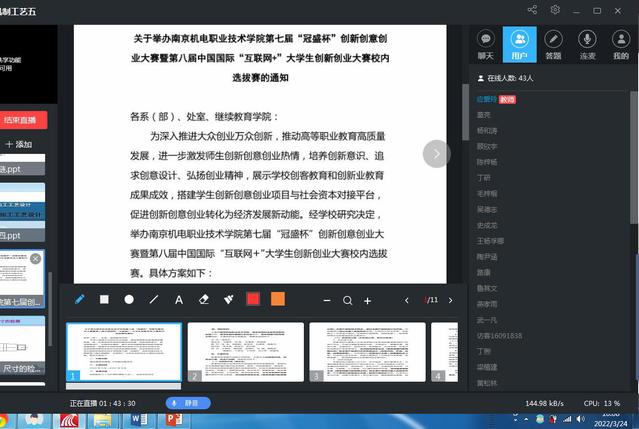Choose the red color swatch
The image size is (639, 429).
[254, 300]
